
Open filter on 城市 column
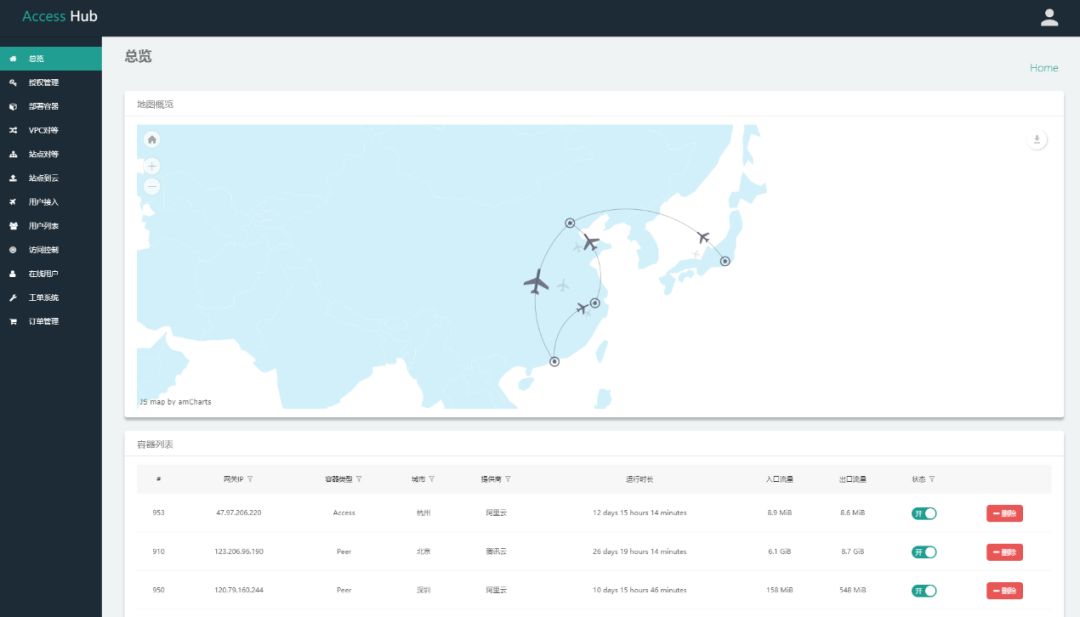432,479
